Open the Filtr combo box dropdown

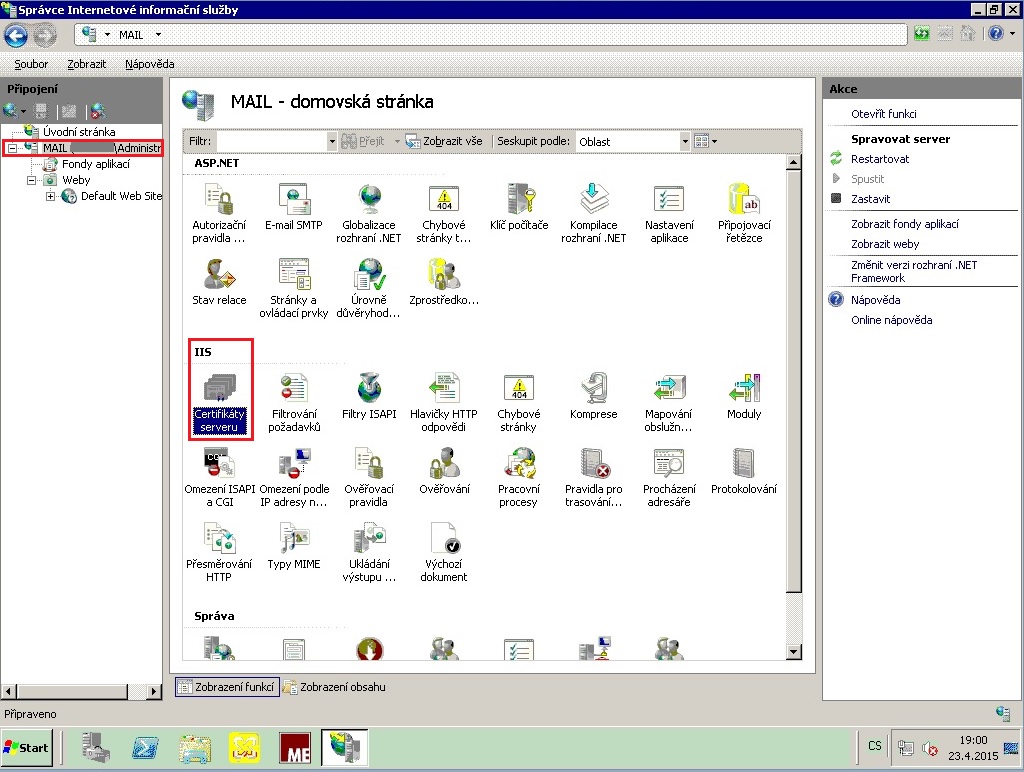click(x=332, y=142)
